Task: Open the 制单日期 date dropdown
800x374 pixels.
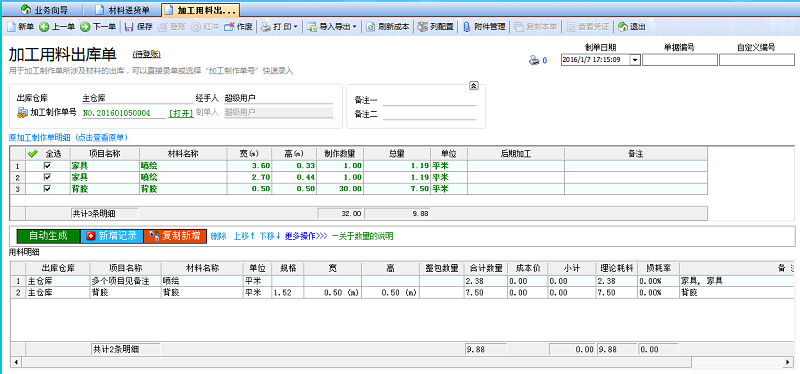Action: (635, 60)
